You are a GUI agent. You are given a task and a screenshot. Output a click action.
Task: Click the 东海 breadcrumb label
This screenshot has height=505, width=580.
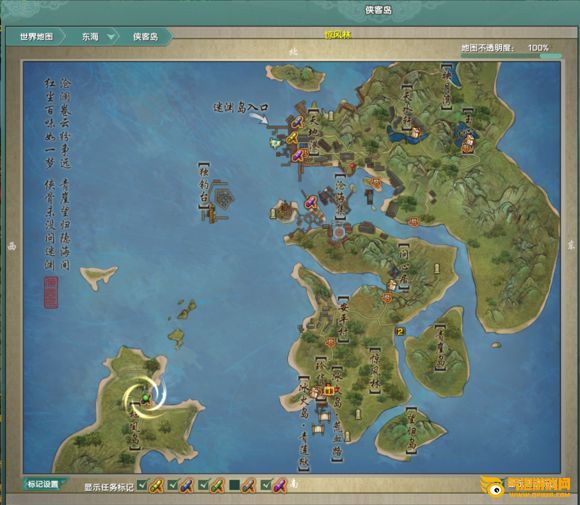[90, 37]
